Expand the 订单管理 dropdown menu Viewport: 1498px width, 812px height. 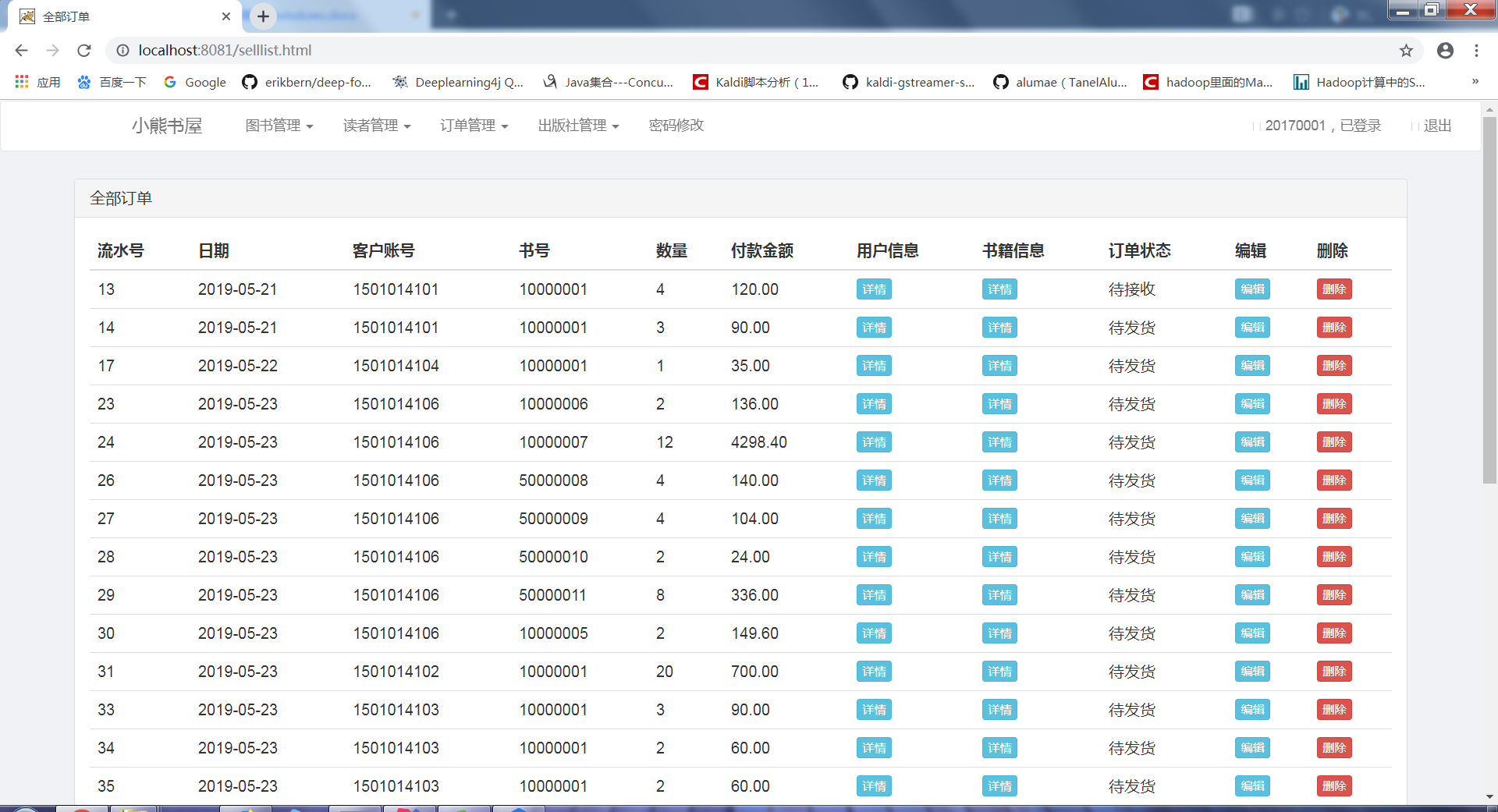tap(474, 126)
